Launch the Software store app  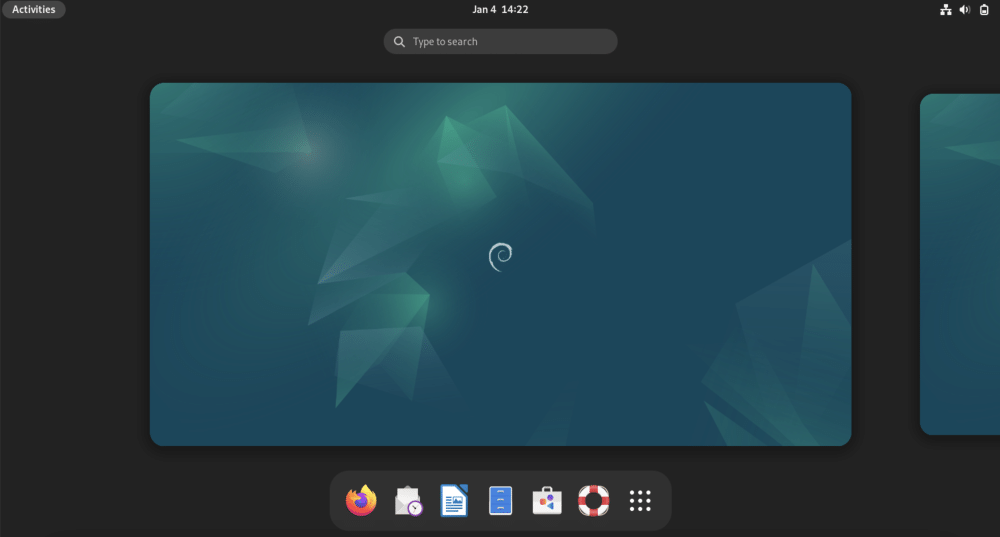click(x=547, y=500)
